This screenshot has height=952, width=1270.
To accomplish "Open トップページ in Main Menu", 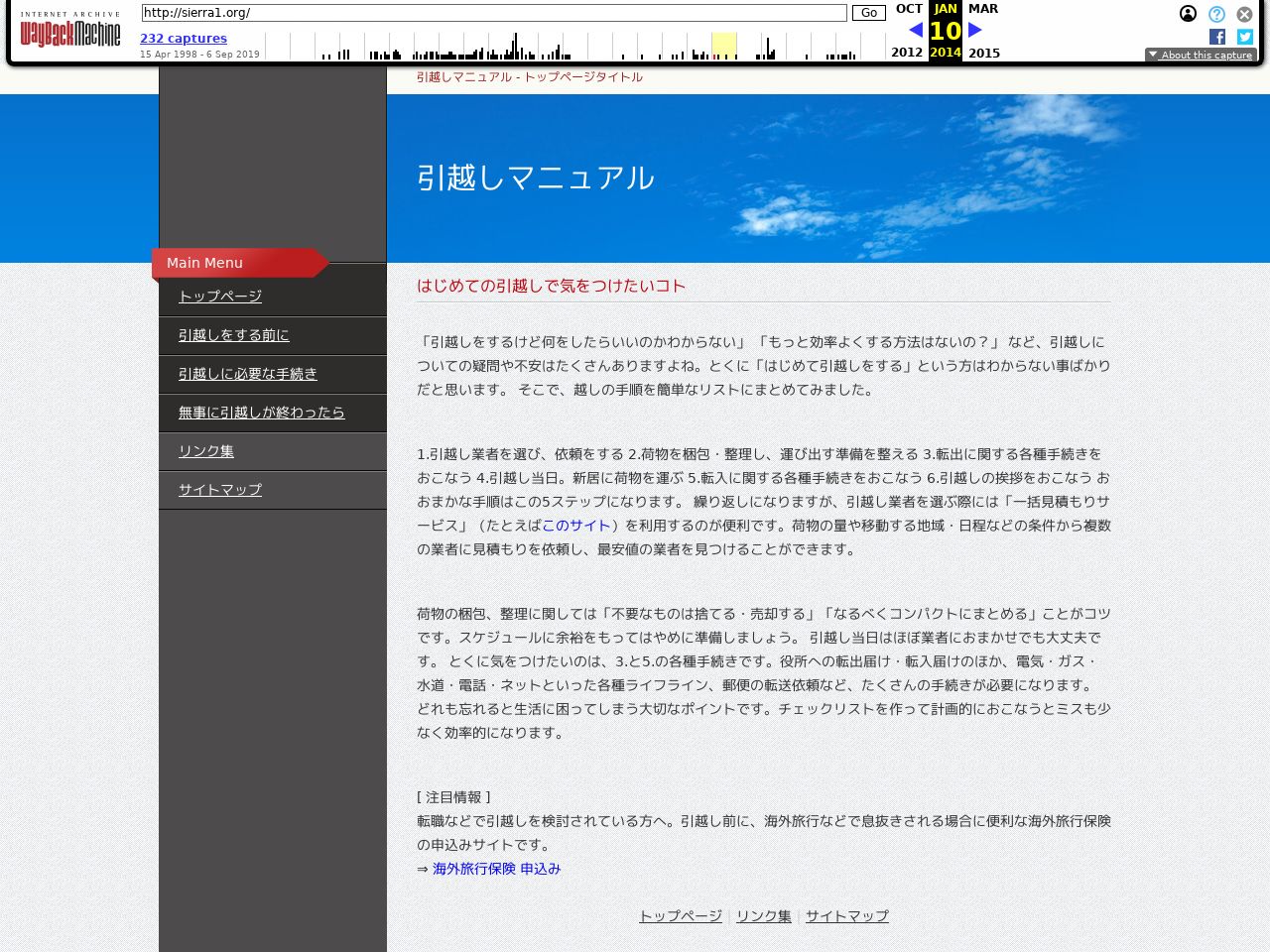I will [220, 297].
